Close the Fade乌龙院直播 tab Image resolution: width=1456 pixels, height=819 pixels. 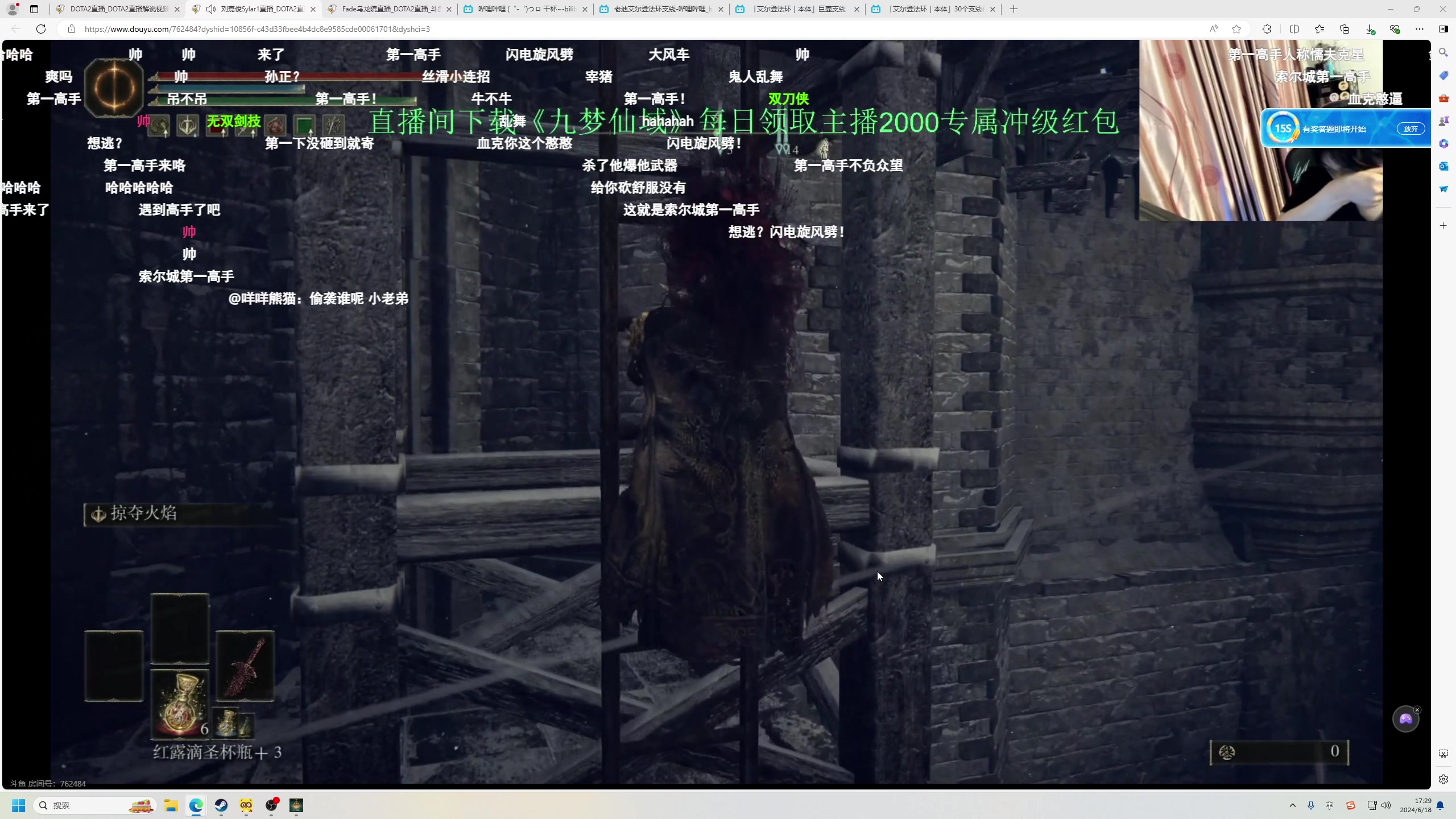[x=449, y=9]
